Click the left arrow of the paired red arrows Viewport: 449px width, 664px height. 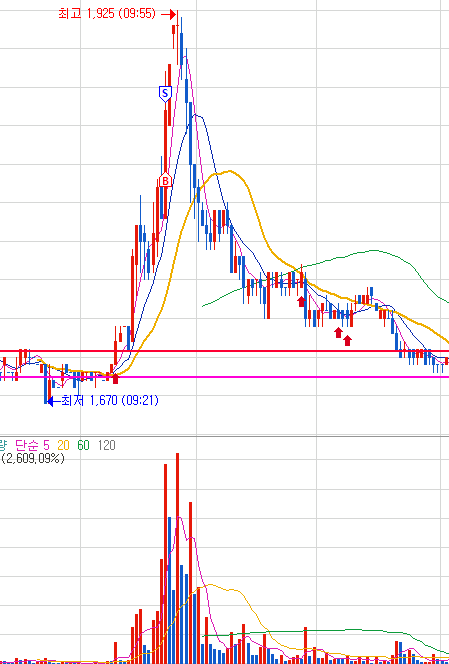click(338, 332)
